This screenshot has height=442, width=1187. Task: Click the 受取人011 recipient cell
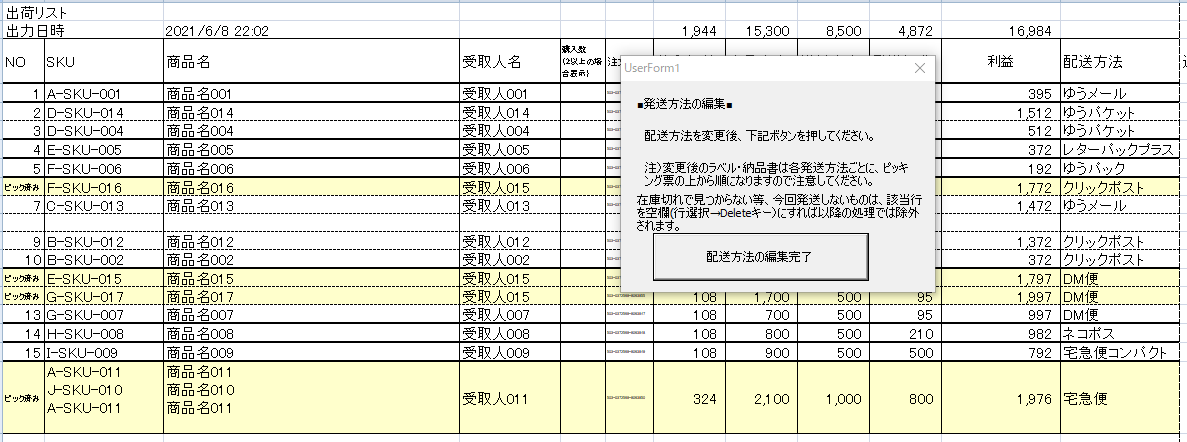[x=494, y=400]
